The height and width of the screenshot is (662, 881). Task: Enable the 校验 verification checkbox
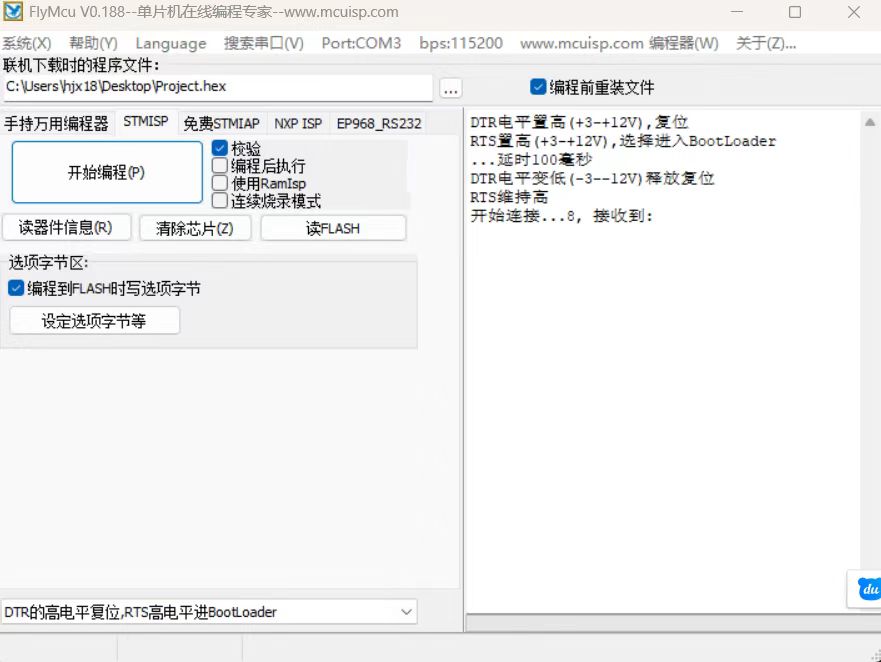coord(220,147)
